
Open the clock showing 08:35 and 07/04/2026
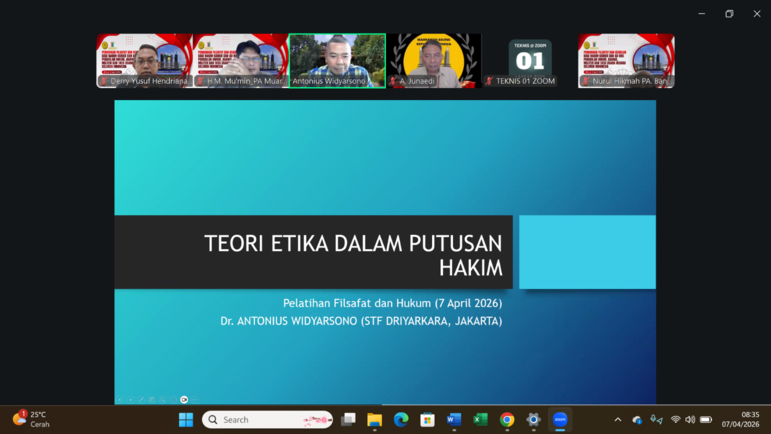tap(741, 419)
